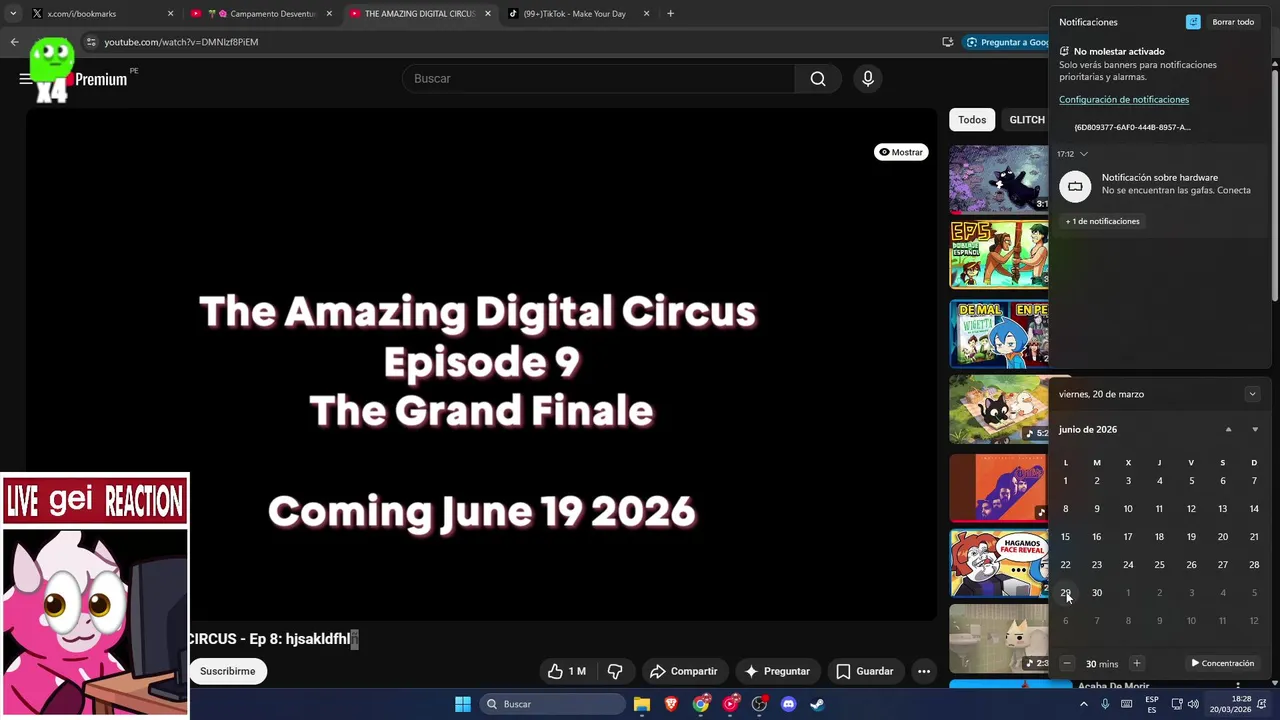Collapse the calendar with the date chevron
This screenshot has height=720, width=1280.
point(1252,394)
